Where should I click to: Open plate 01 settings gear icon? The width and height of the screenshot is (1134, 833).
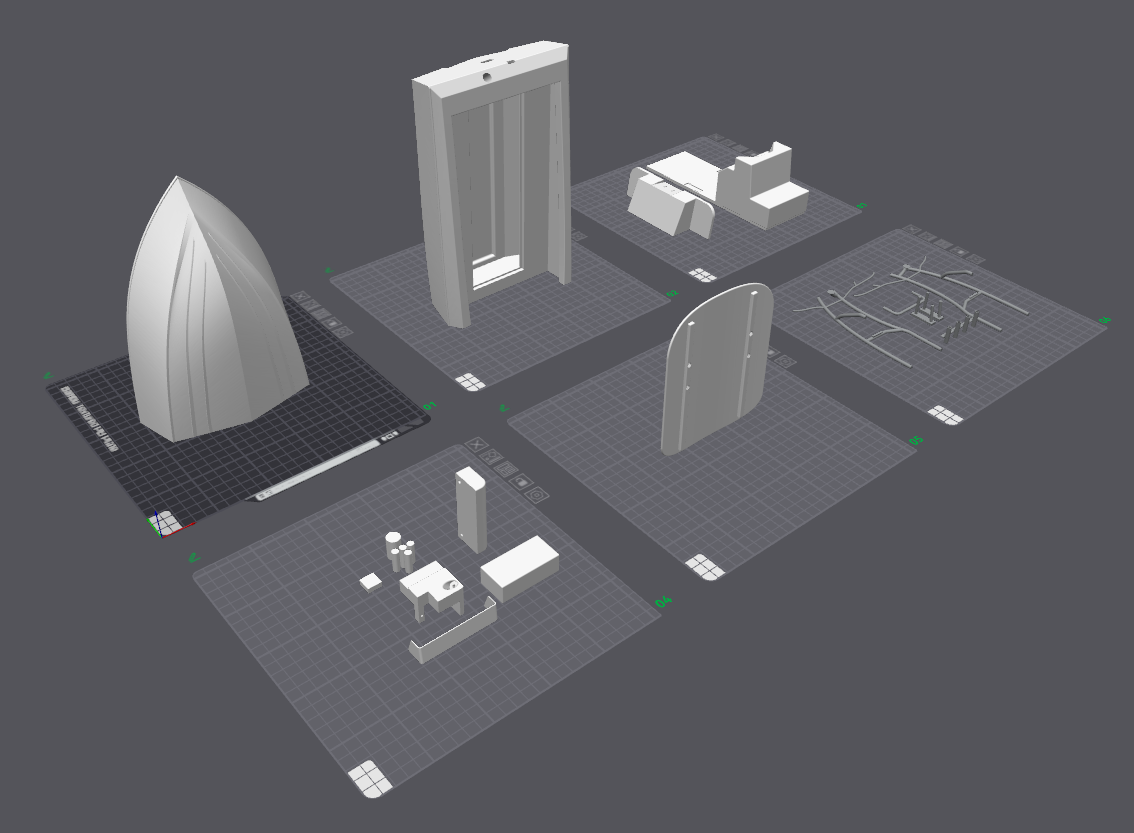click(341, 332)
